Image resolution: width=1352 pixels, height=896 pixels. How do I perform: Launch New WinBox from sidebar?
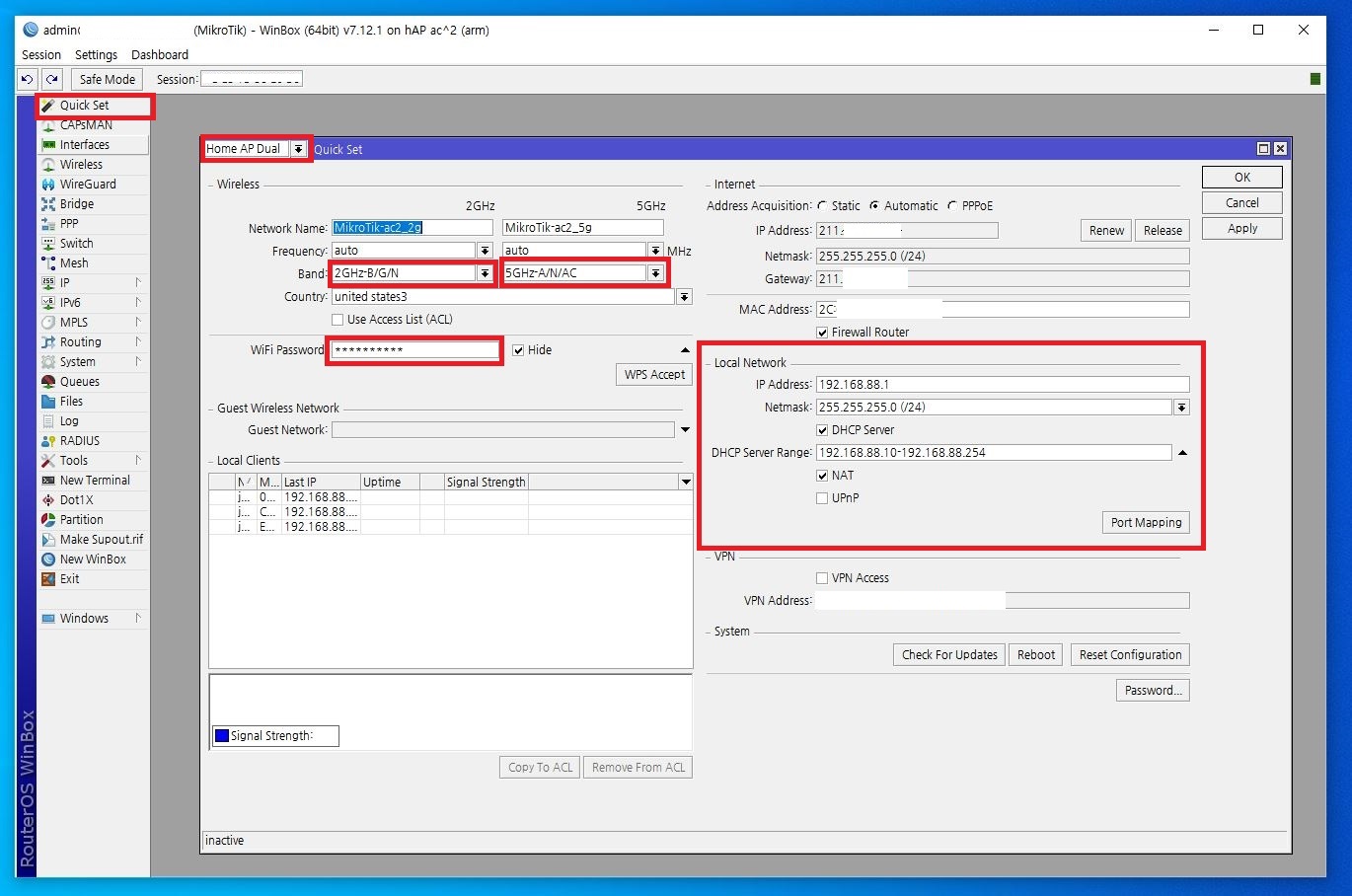[94, 560]
